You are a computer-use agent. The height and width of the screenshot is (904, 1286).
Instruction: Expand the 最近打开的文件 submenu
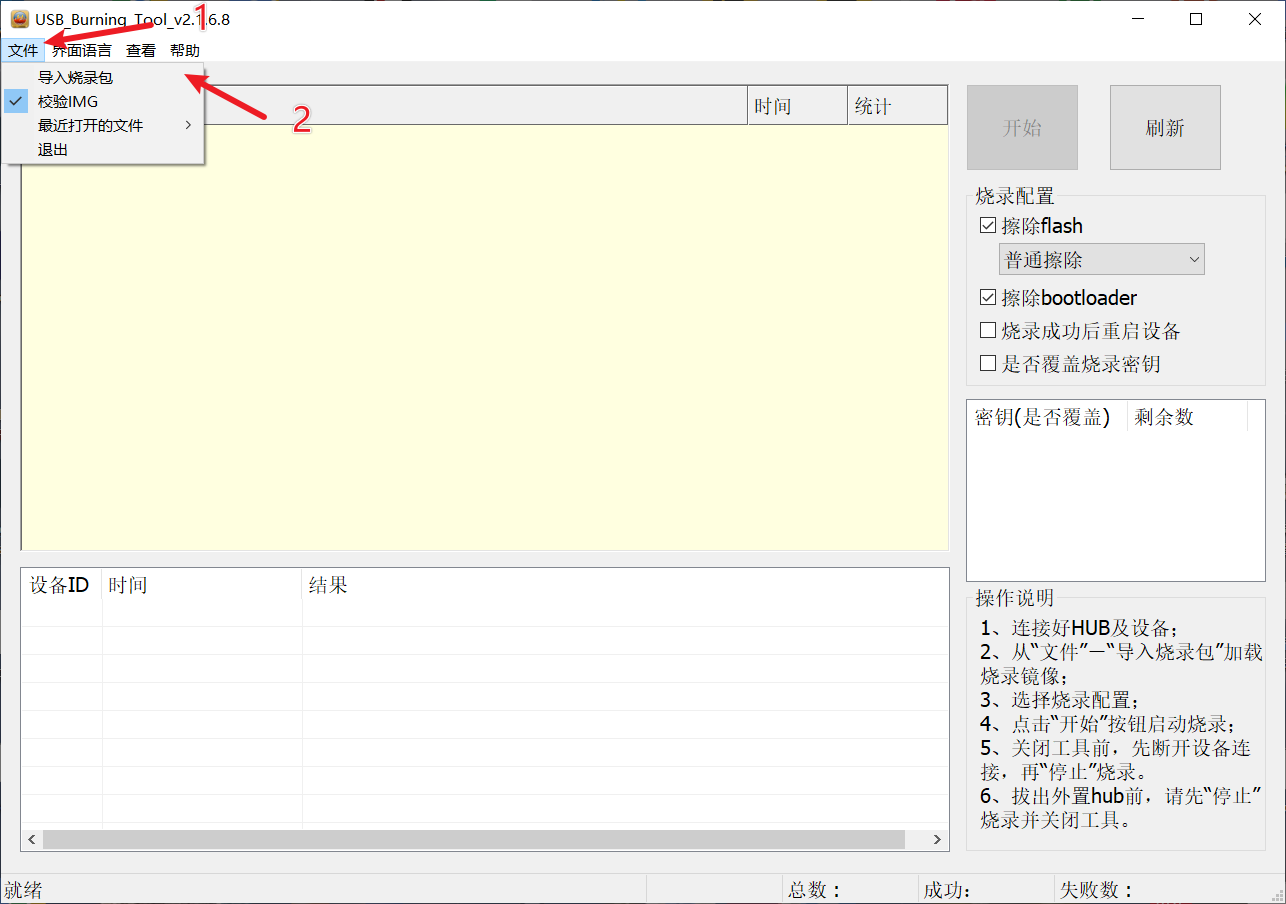[x=104, y=125]
